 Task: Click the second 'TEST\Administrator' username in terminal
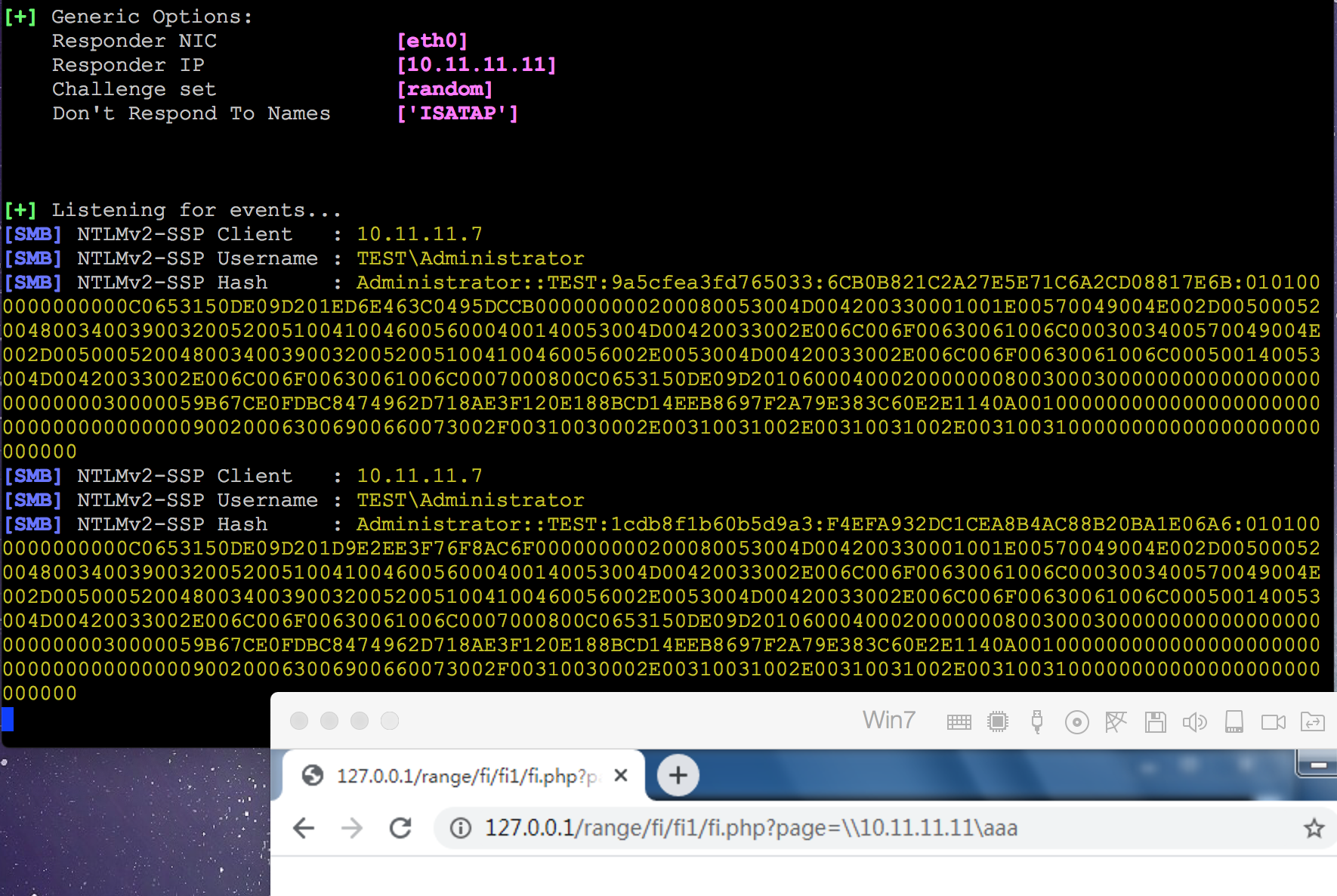tap(471, 500)
